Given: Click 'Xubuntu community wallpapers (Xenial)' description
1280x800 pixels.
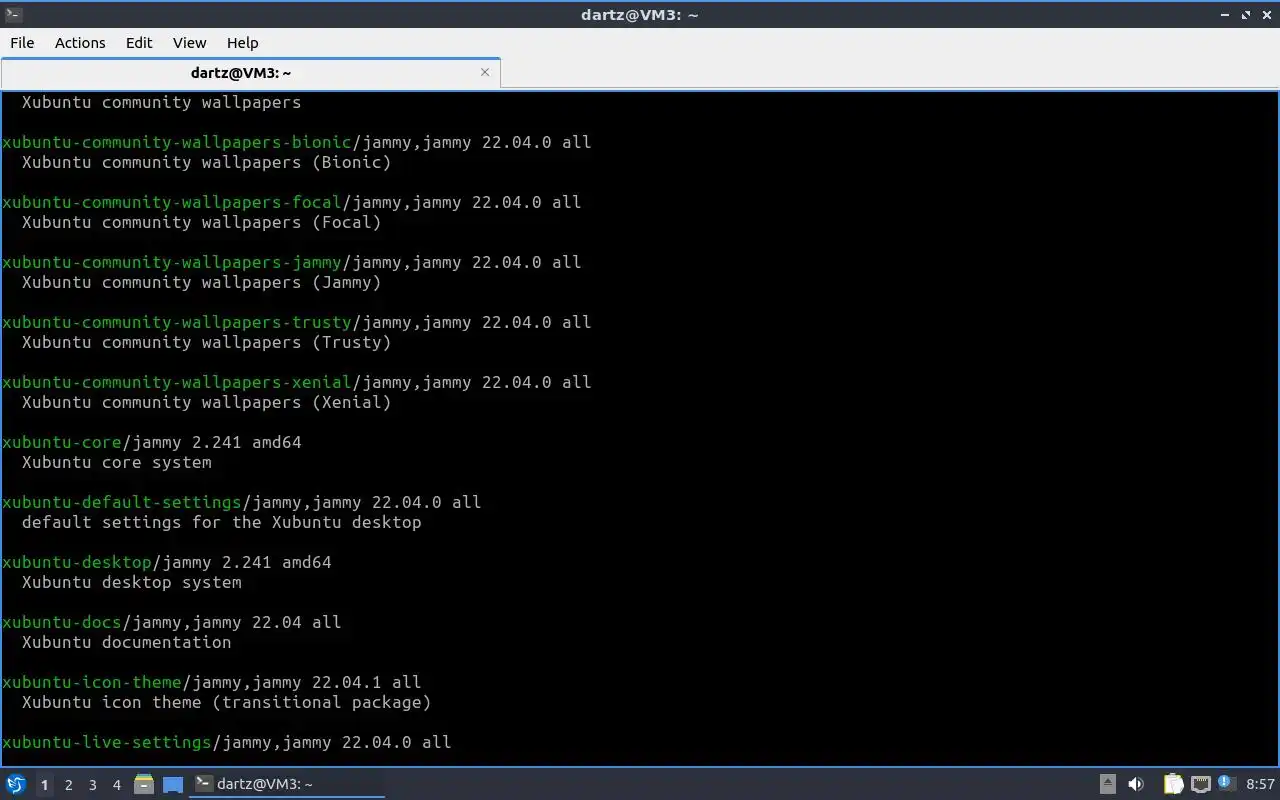Looking at the screenshot, I should (207, 402).
